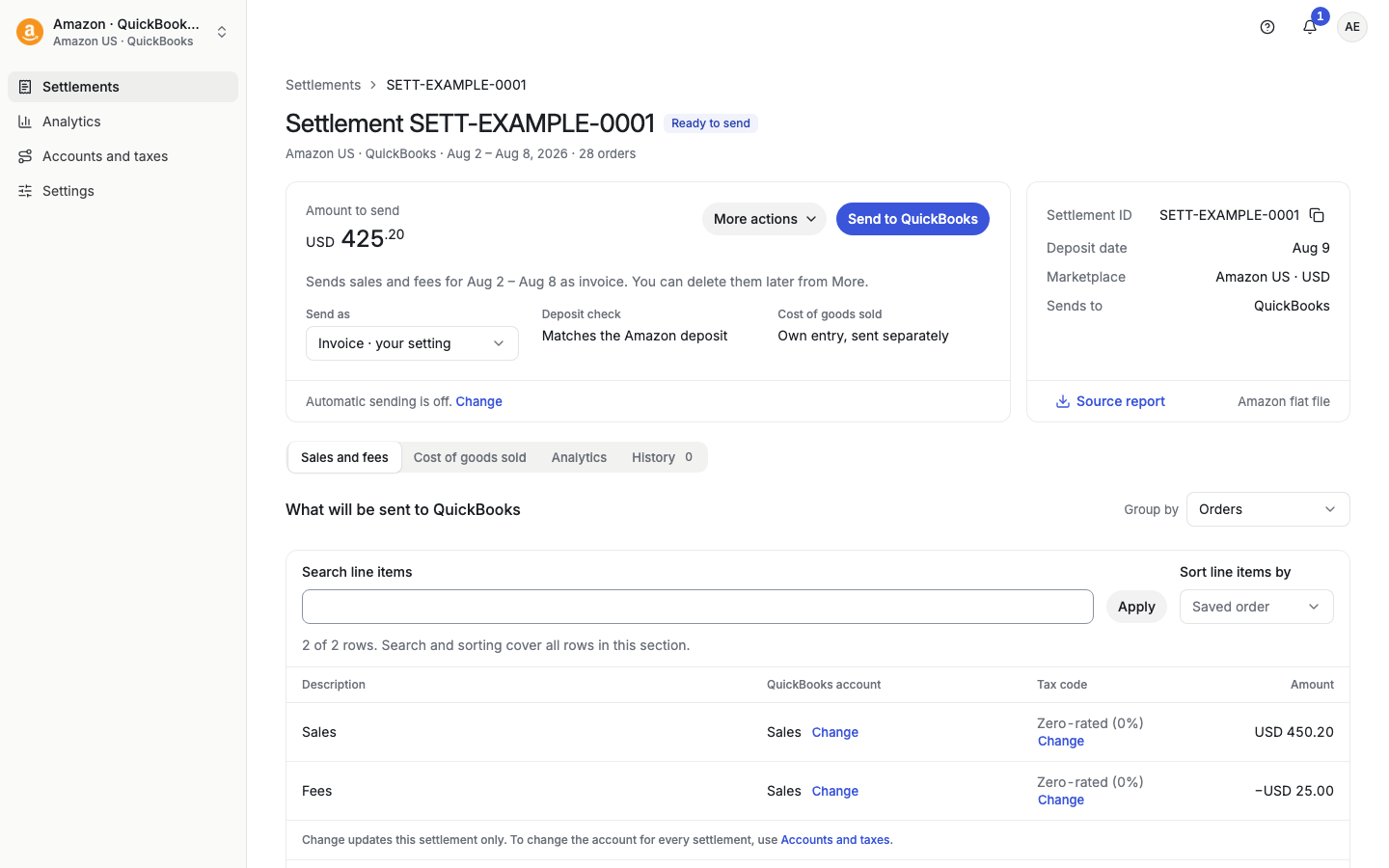Focus the Search line items field

[x=697, y=607]
